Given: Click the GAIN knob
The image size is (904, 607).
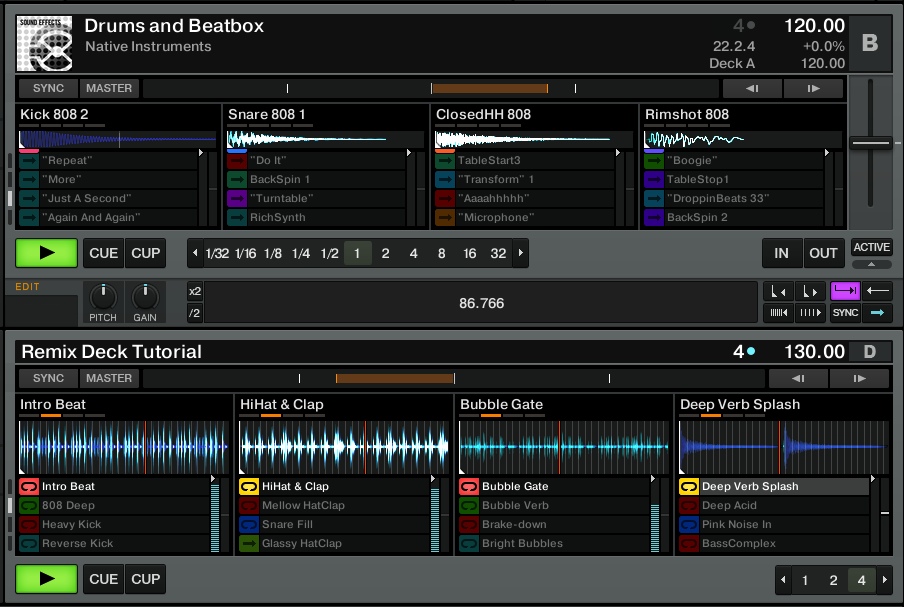Looking at the screenshot, I should (x=145, y=297).
